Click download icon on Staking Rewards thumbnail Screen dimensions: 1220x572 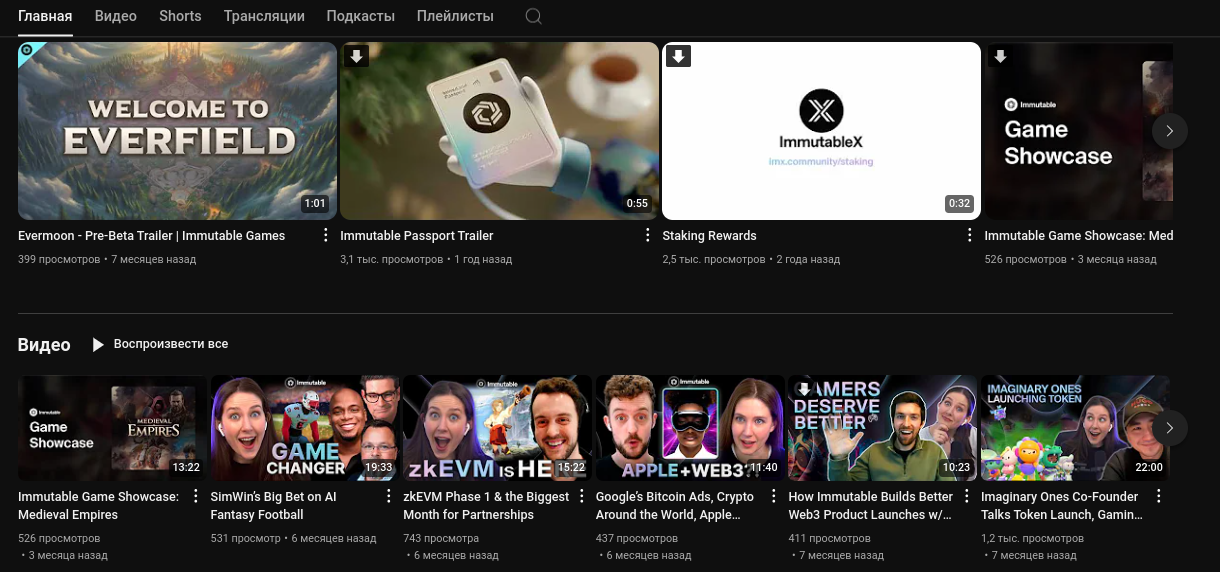679,56
